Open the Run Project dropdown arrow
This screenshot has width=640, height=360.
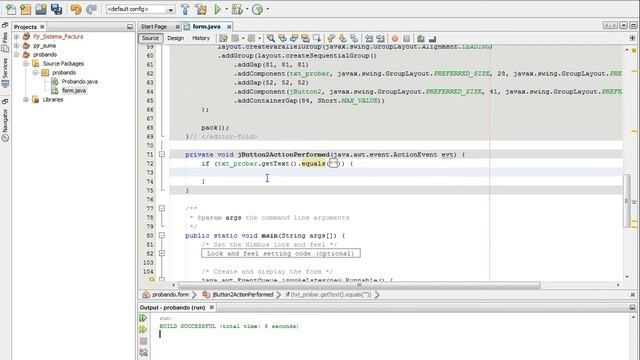[227, 9]
